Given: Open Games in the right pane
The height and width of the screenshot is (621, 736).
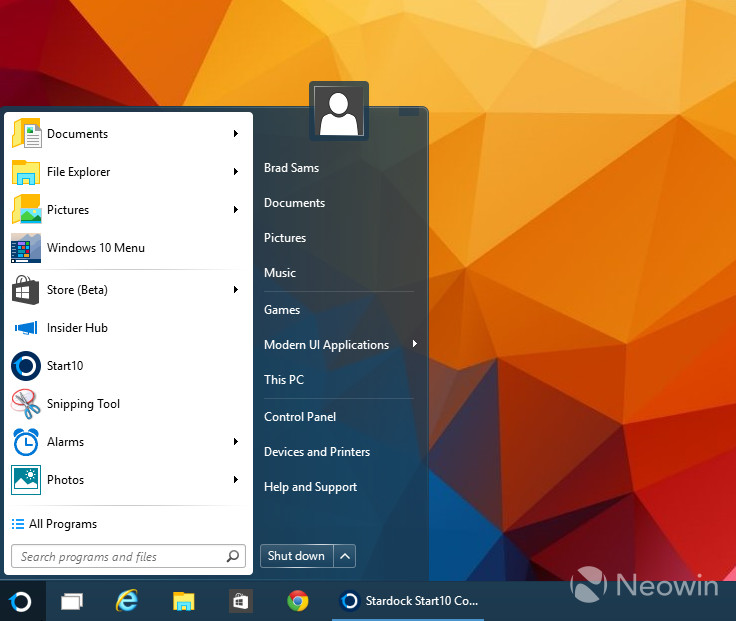Looking at the screenshot, I should click(x=282, y=310).
